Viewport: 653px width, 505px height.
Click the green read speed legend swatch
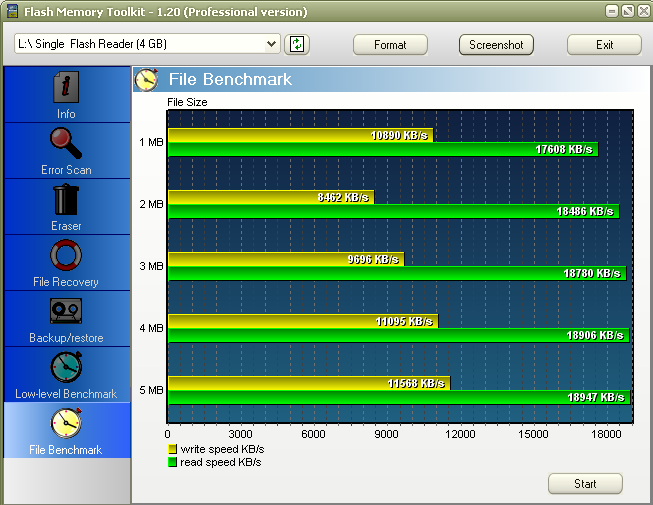coord(172,462)
